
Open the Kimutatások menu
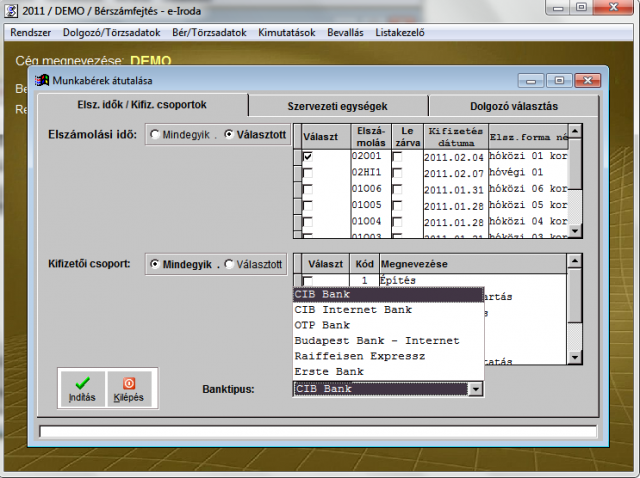[x=286, y=32]
